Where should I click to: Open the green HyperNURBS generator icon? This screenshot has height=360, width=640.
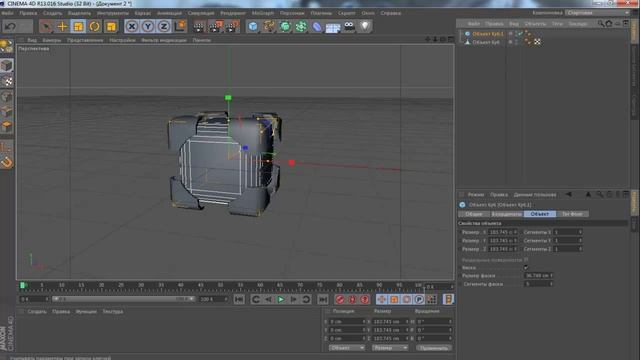[285, 27]
